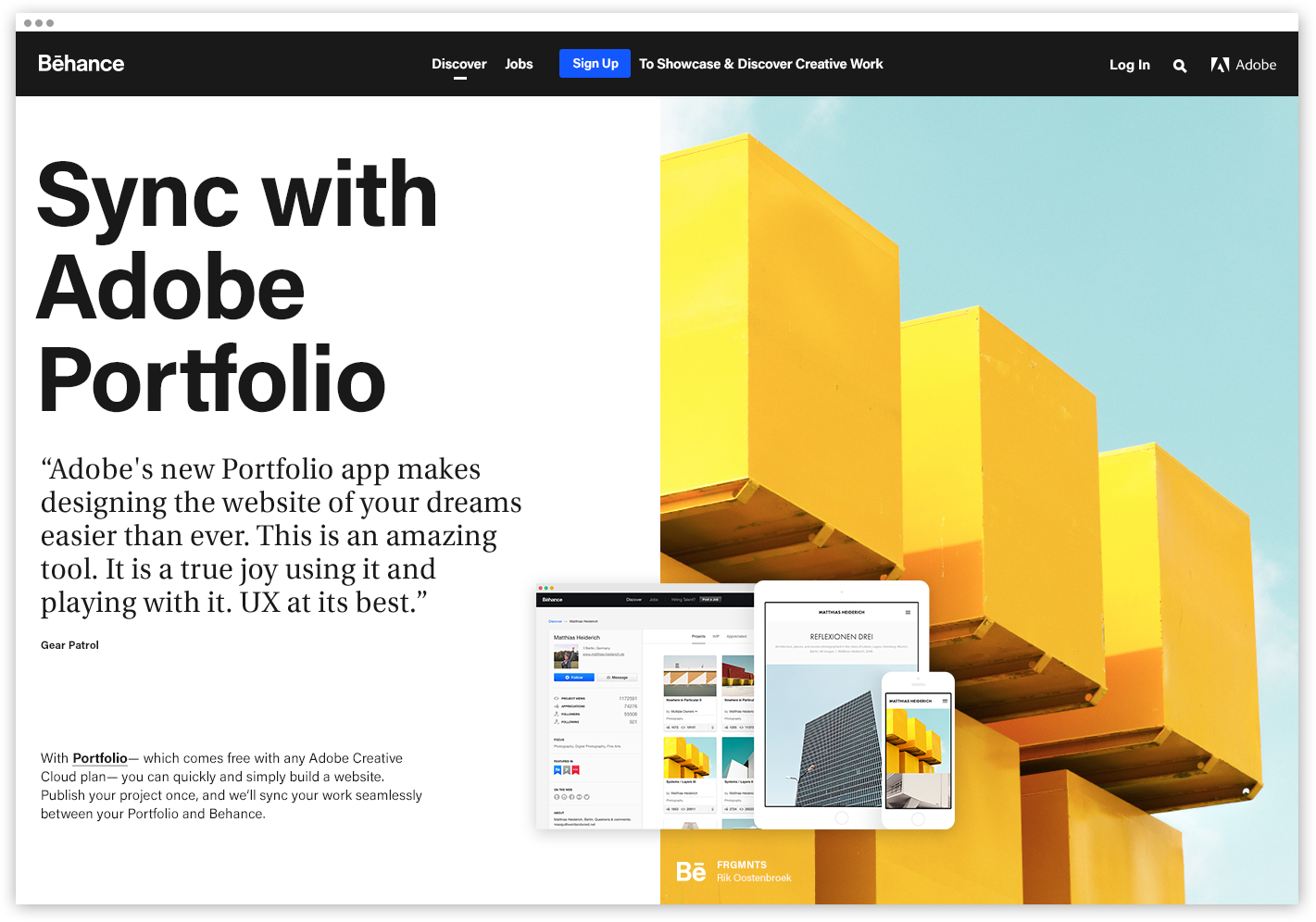Click the To Showcase & Discover Creative Work text
Viewport: 1316px width, 922px height.
761,64
